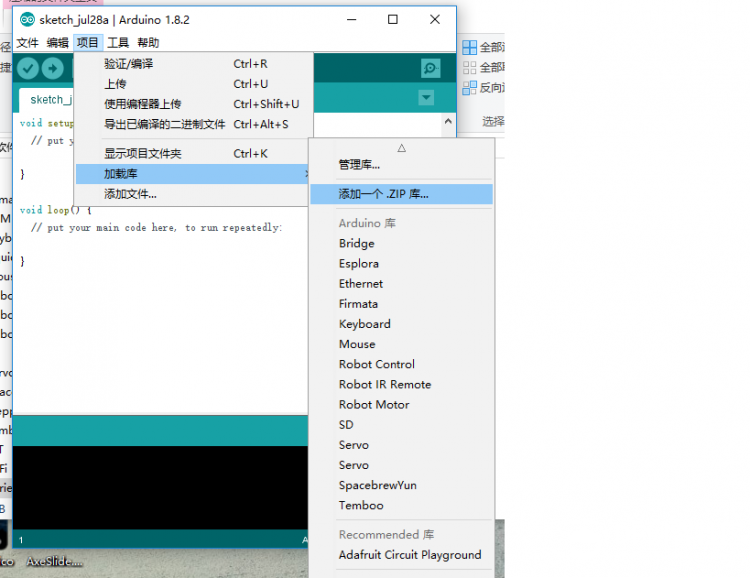The image size is (750, 578).
Task: Include the Robot Motor library
Action: pos(401,404)
